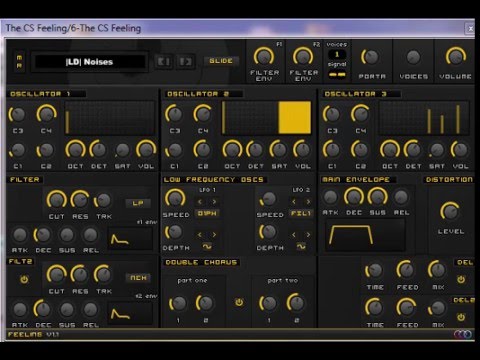Click the VOICES knob
This screenshot has height=360, width=480.
click(x=413, y=57)
